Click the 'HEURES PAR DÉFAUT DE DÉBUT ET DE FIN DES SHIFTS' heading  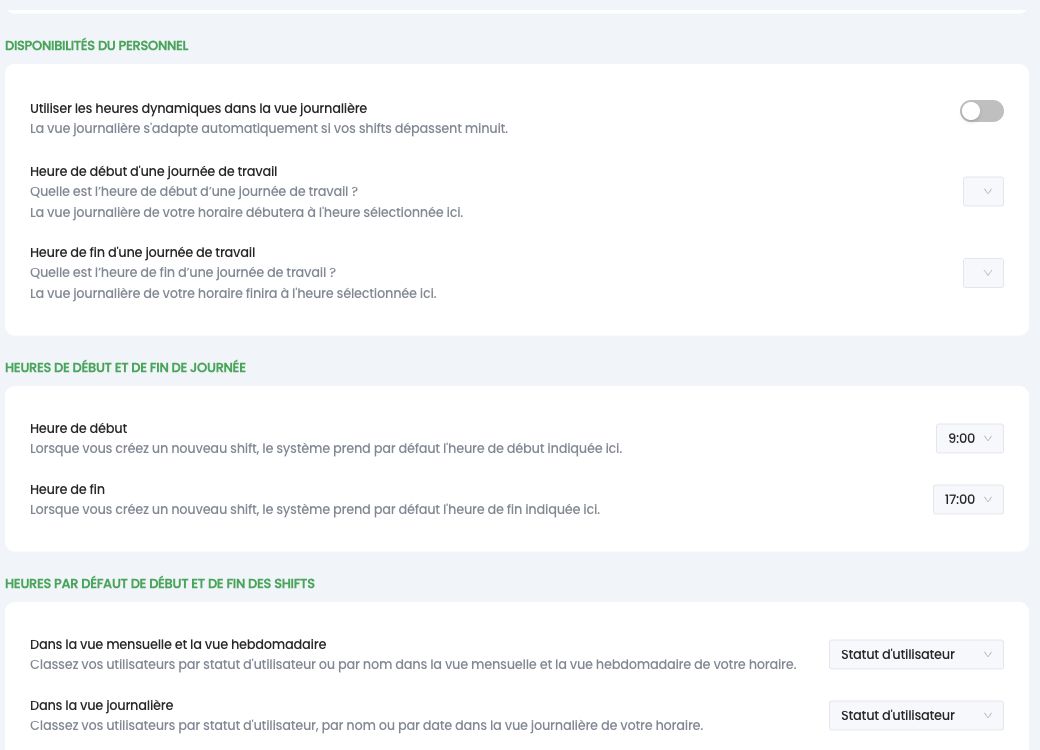click(x=160, y=584)
